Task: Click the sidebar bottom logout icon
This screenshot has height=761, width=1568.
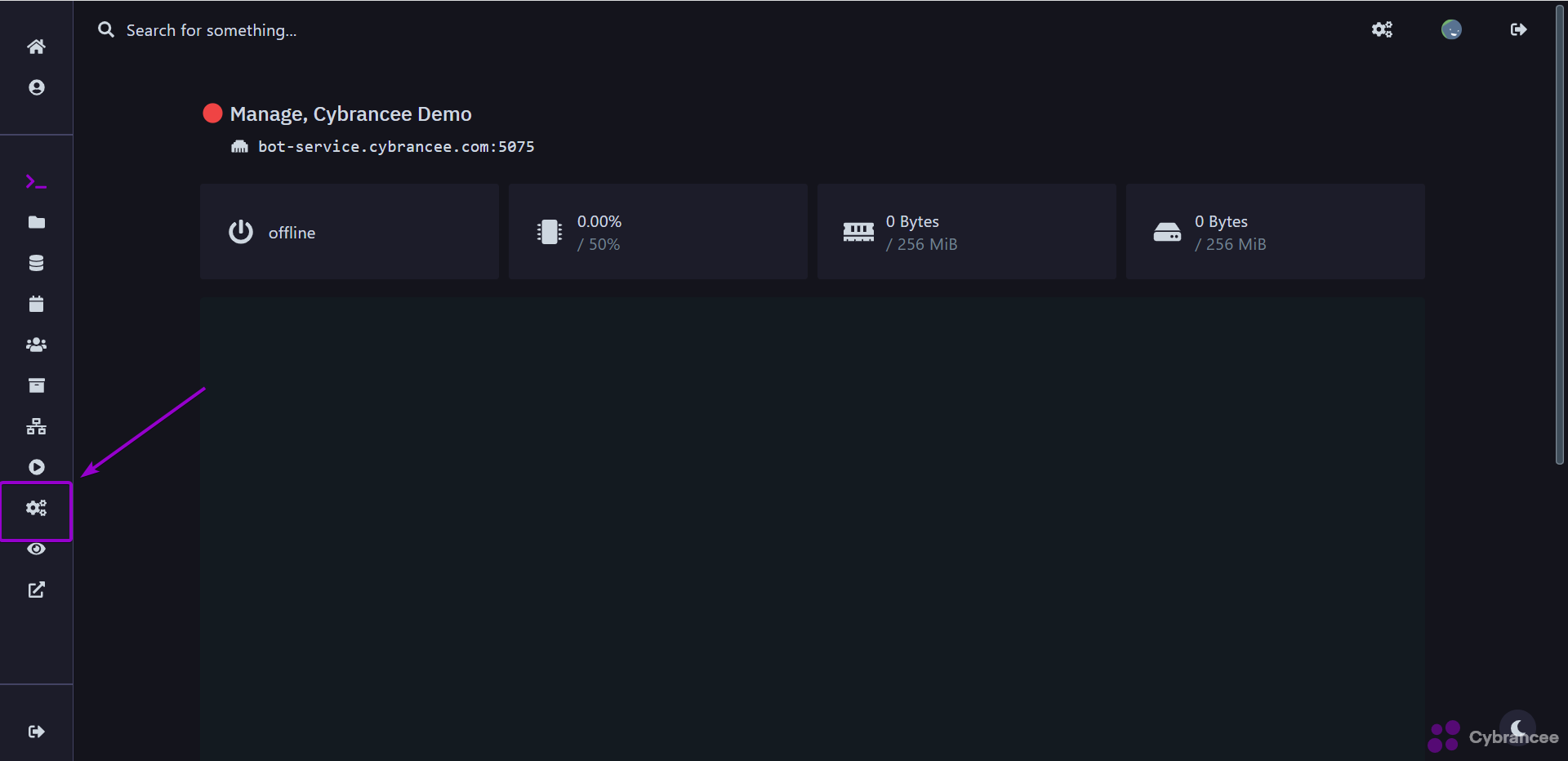Action: point(36,732)
